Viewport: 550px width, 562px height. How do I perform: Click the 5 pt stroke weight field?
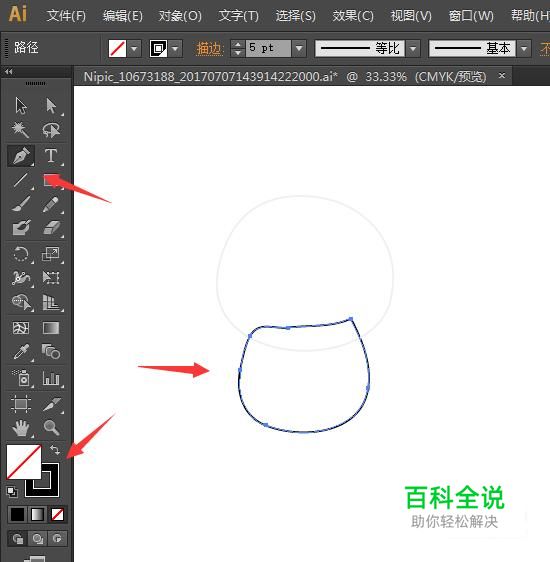pos(268,48)
